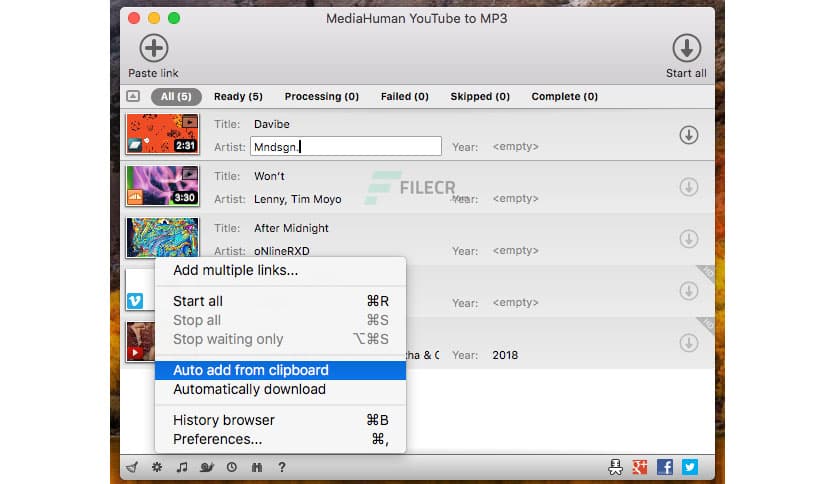Download the After Midnight track
The height and width of the screenshot is (484, 836).
point(688,239)
